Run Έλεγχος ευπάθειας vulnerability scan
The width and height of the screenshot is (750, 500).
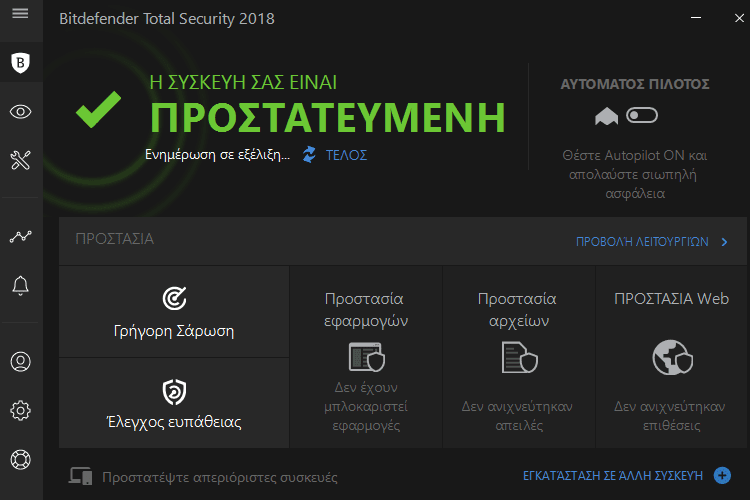point(174,403)
